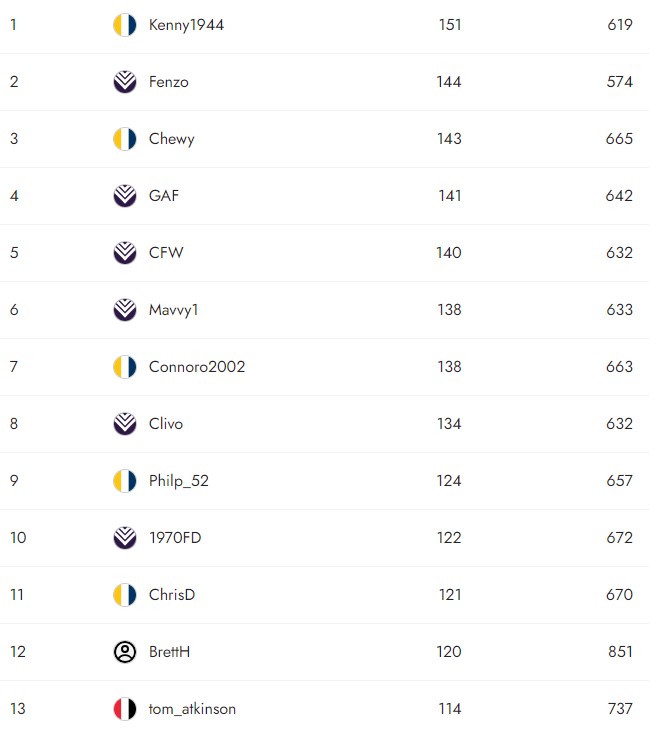Open the Kenny1944 username link
The width and height of the screenshot is (665, 730).
(x=186, y=25)
